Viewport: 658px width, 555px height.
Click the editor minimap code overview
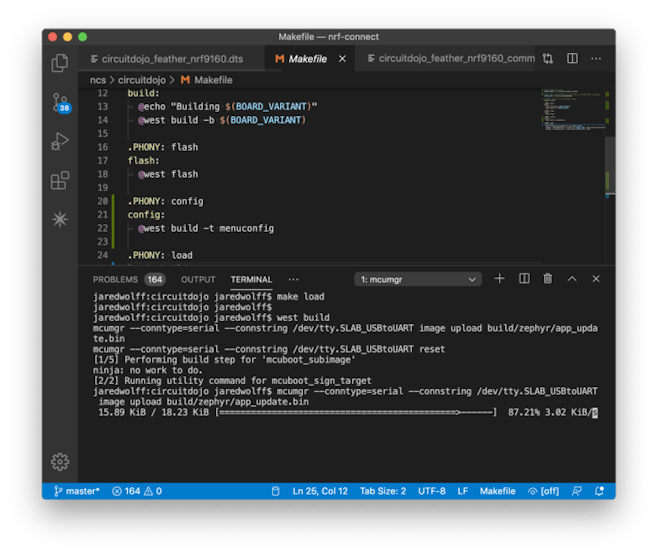point(564,112)
